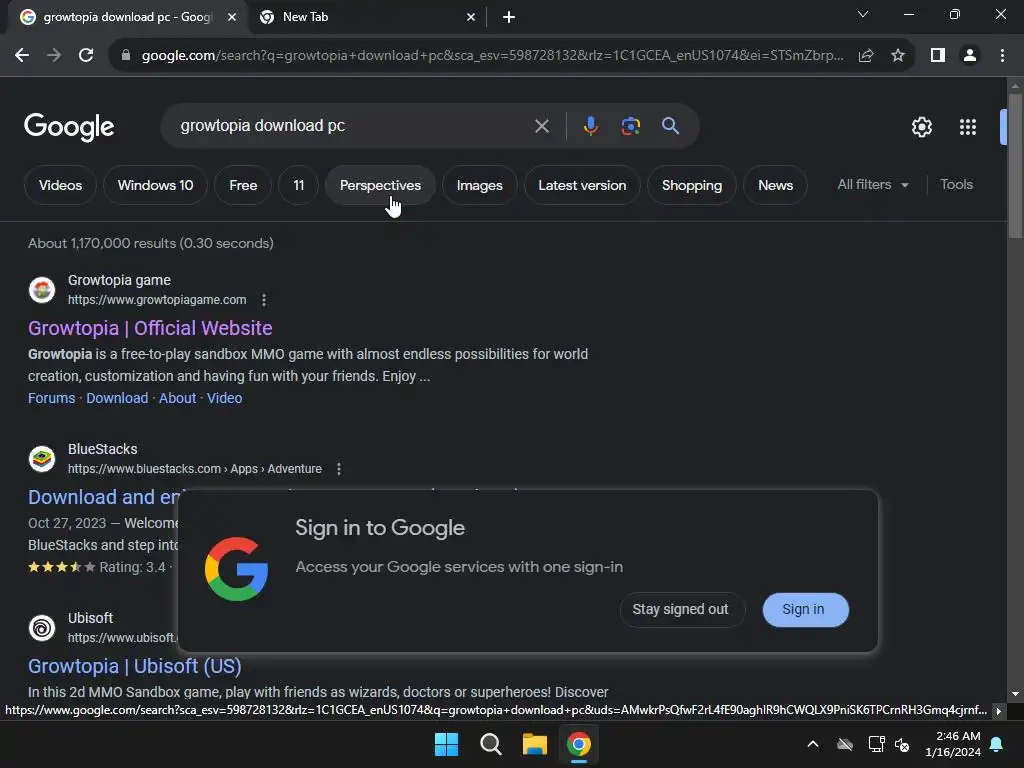The height and width of the screenshot is (768, 1024).
Task: Start voice search with the microphone icon
Action: 590,126
